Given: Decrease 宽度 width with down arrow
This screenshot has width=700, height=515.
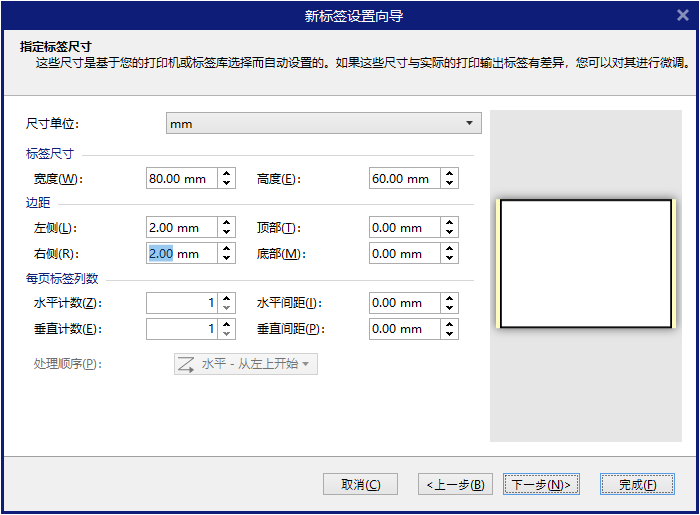Looking at the screenshot, I should point(227,184).
